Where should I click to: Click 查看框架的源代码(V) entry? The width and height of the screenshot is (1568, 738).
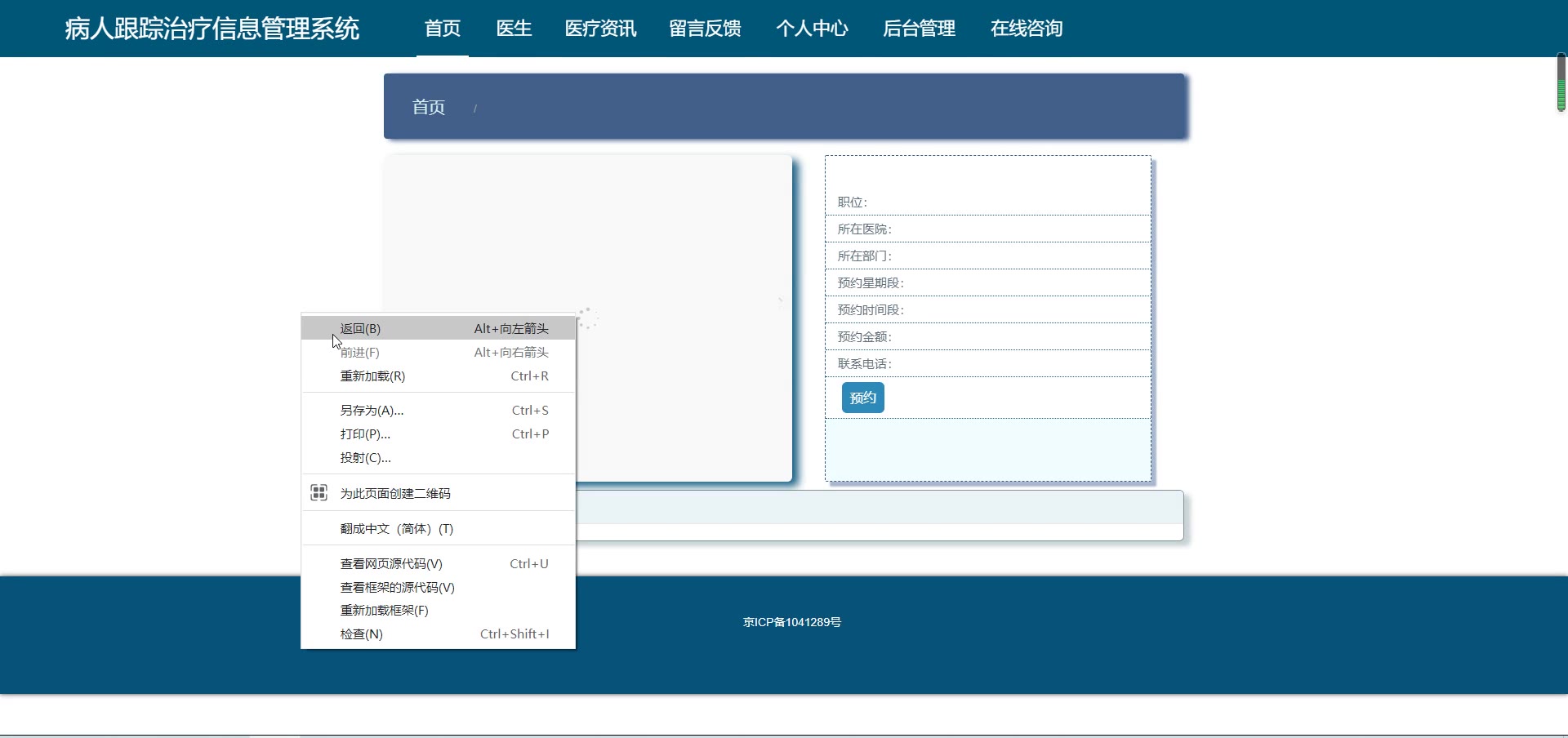point(397,588)
